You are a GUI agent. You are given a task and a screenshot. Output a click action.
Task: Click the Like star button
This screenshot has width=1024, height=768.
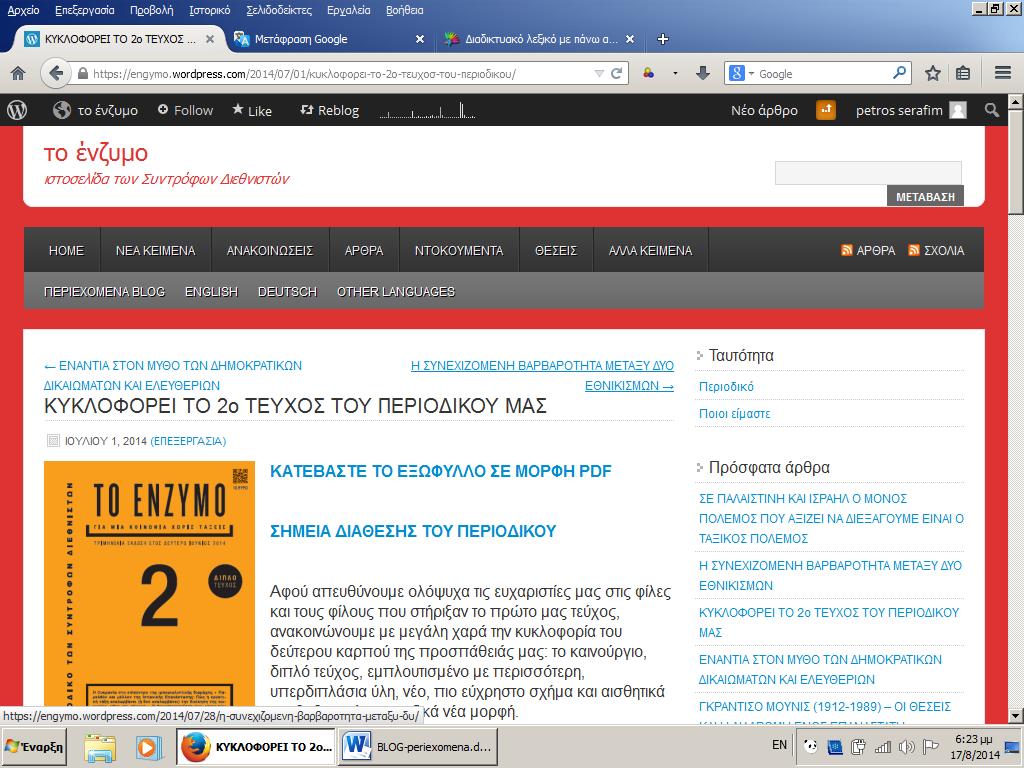(x=252, y=110)
